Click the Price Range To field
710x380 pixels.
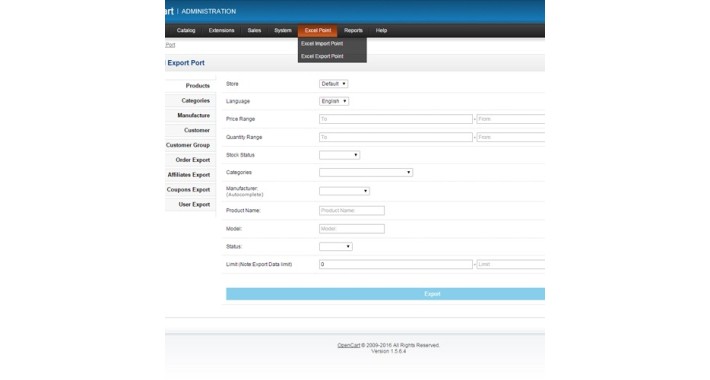(x=396, y=119)
